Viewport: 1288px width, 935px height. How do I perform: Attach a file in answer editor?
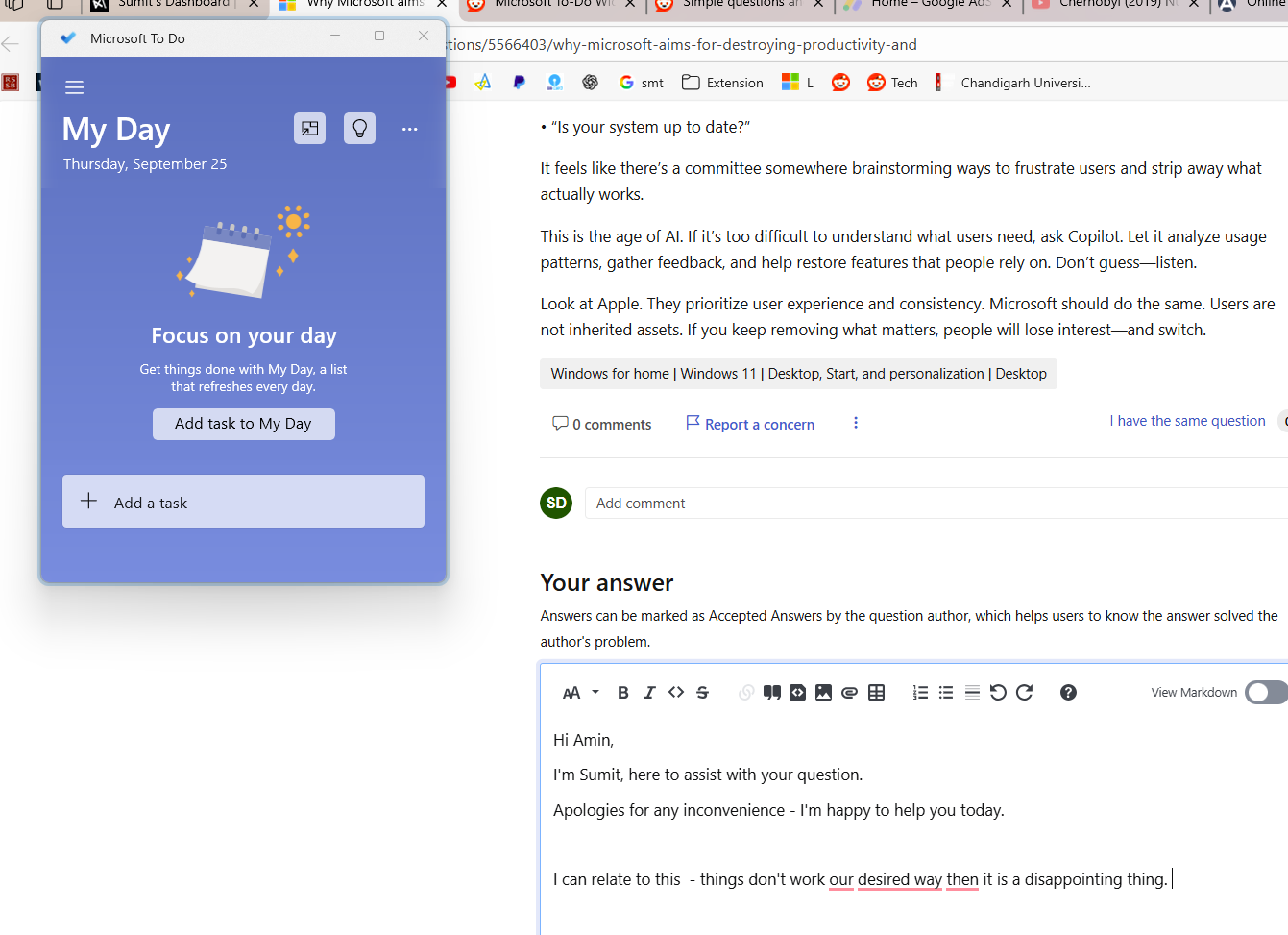pos(850,693)
